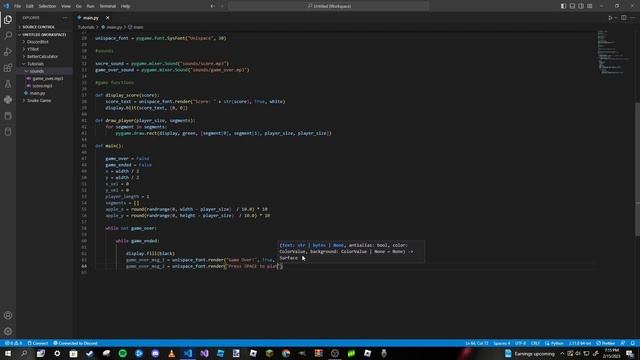Toggle the primary side bar layout button
Image resolution: width=640 pixels, height=360 pixels.
[563, 6]
